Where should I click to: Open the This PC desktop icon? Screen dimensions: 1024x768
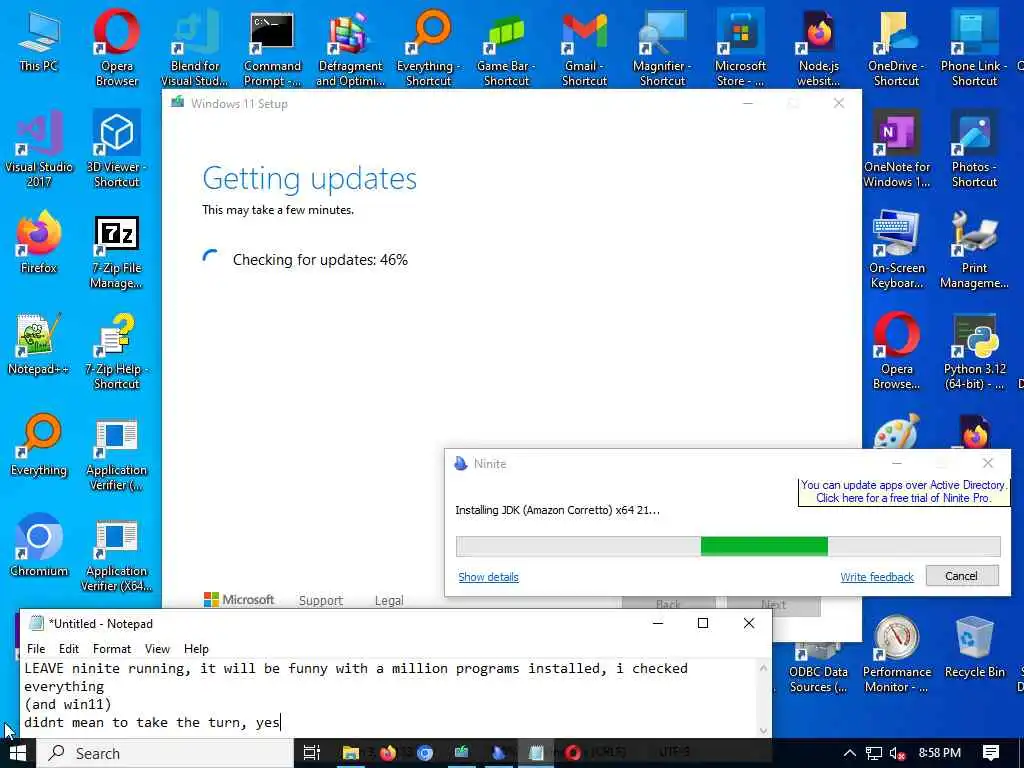click(39, 40)
